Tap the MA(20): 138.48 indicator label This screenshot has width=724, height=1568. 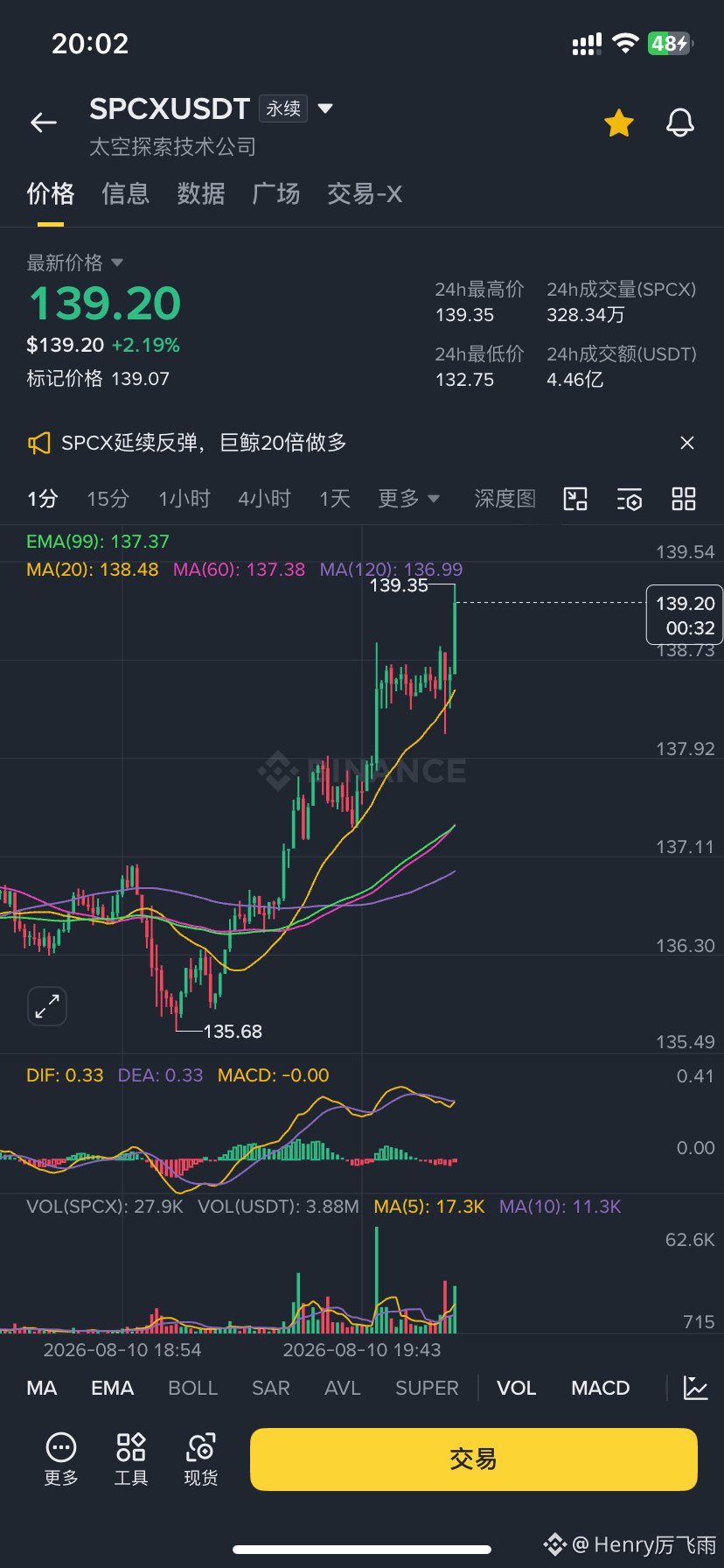[93, 570]
